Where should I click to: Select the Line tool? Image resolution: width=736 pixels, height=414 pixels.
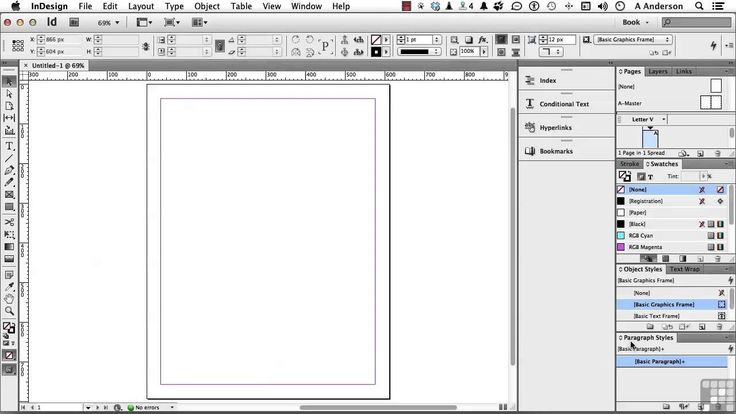(9, 158)
